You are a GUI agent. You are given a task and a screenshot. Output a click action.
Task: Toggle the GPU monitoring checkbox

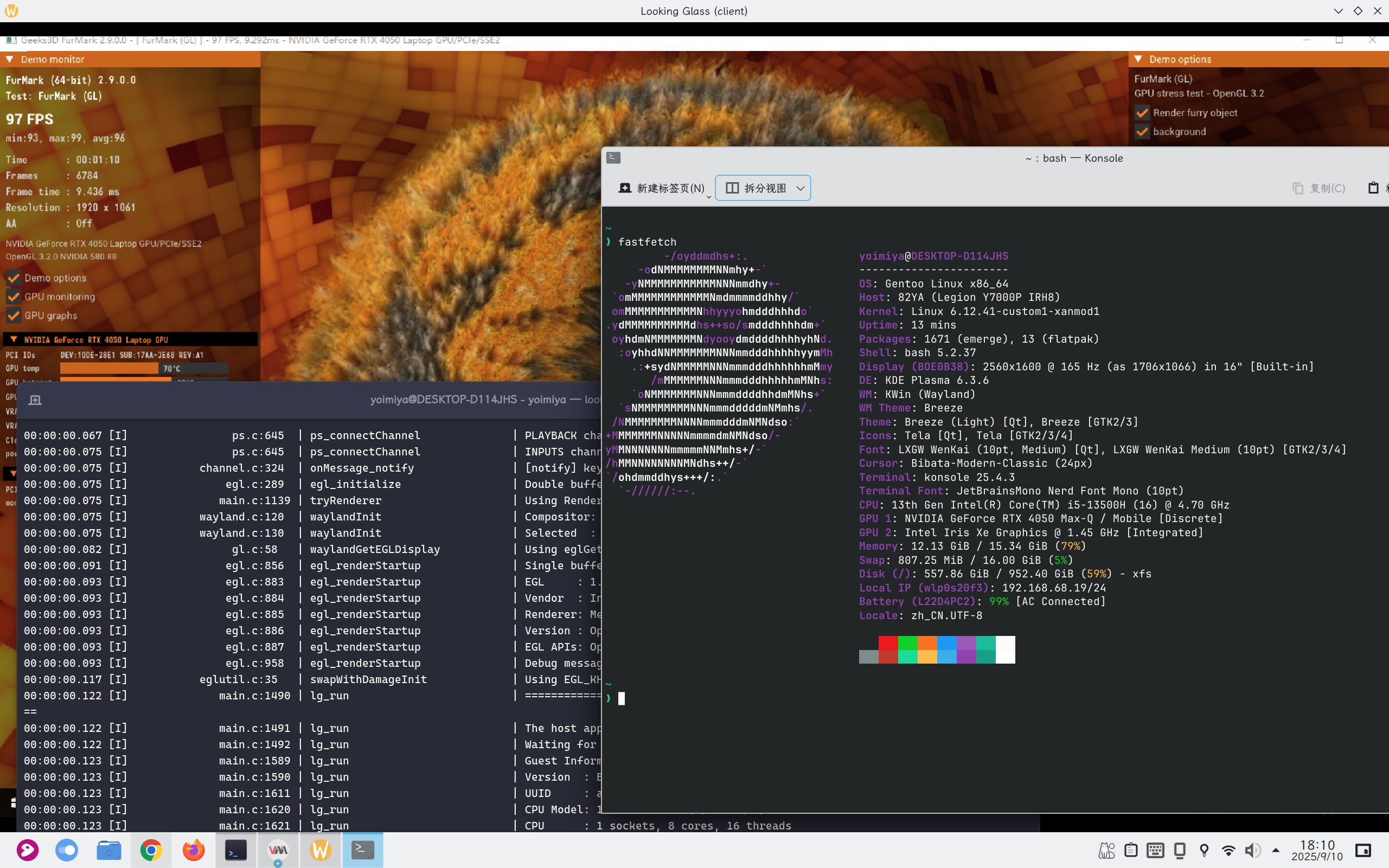pyautogui.click(x=14, y=297)
